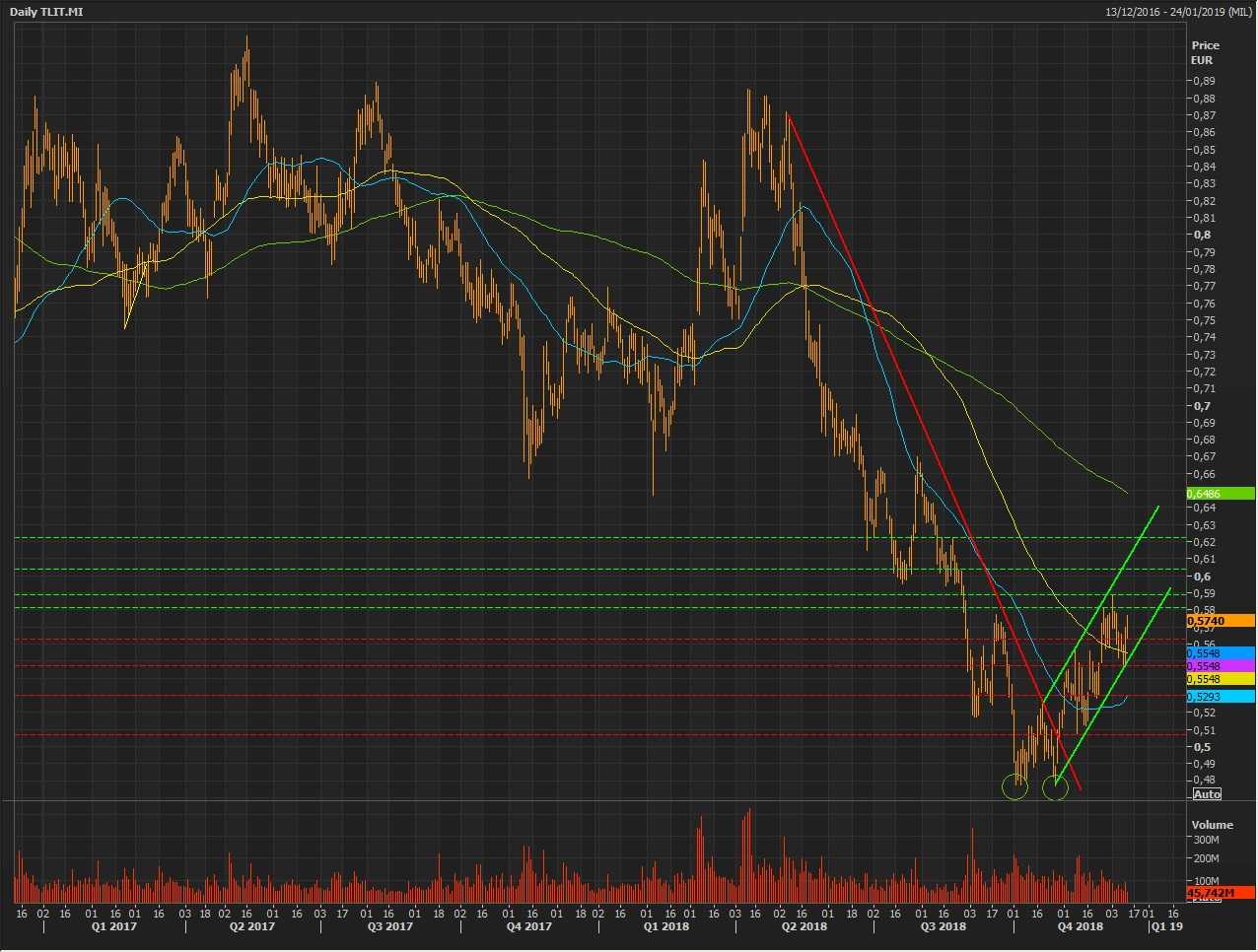
Task: Click the 13/12/2016 - 24/01/2019 date range
Action: pyautogui.click(x=1178, y=12)
